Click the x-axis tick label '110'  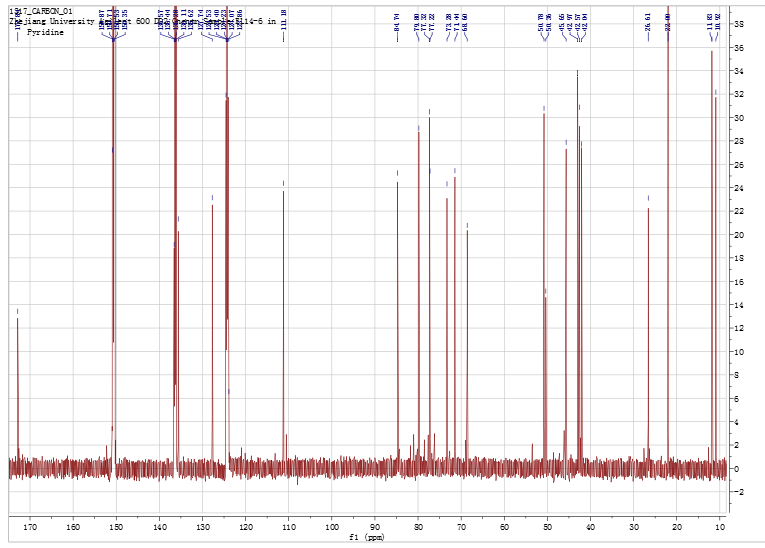pos(289,527)
